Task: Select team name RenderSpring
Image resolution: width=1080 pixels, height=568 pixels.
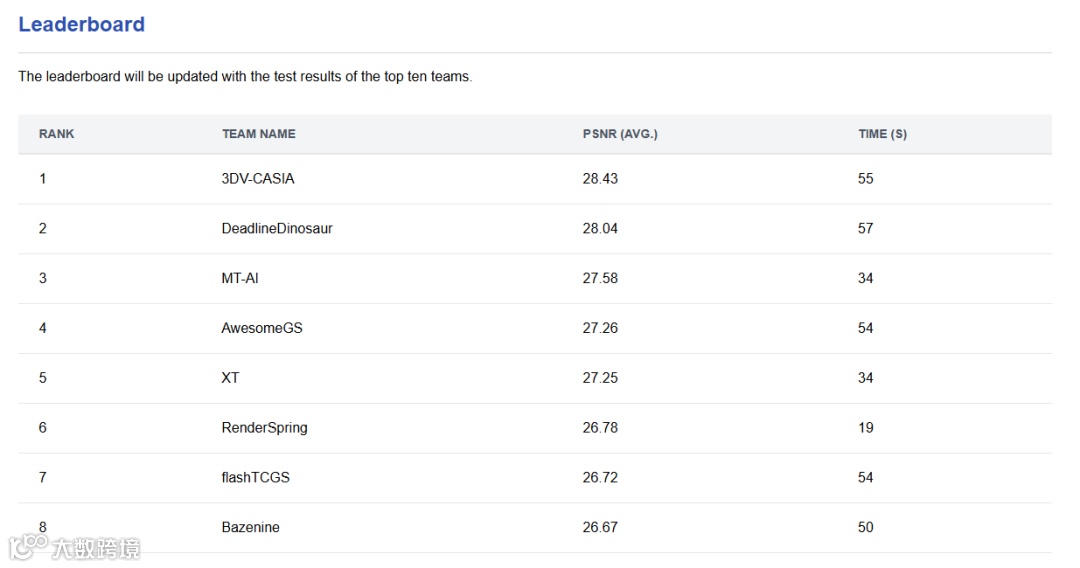Action: pyautogui.click(x=264, y=428)
